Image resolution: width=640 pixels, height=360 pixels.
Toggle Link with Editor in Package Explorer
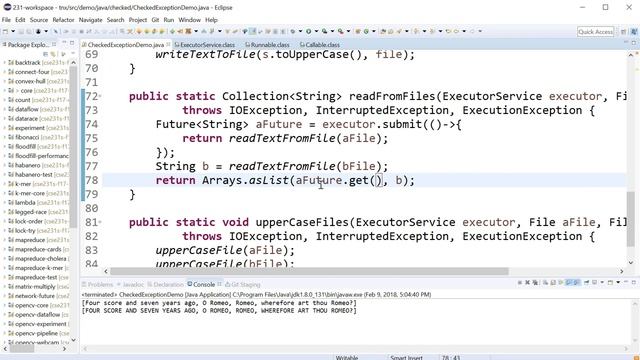(x=53, y=54)
